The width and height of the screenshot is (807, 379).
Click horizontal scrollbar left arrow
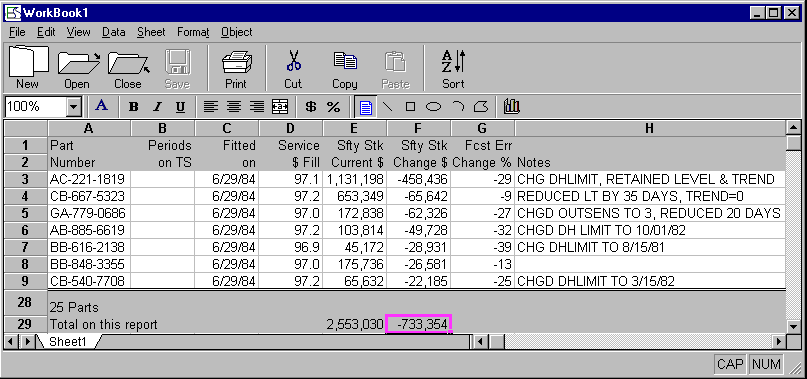click(x=480, y=341)
